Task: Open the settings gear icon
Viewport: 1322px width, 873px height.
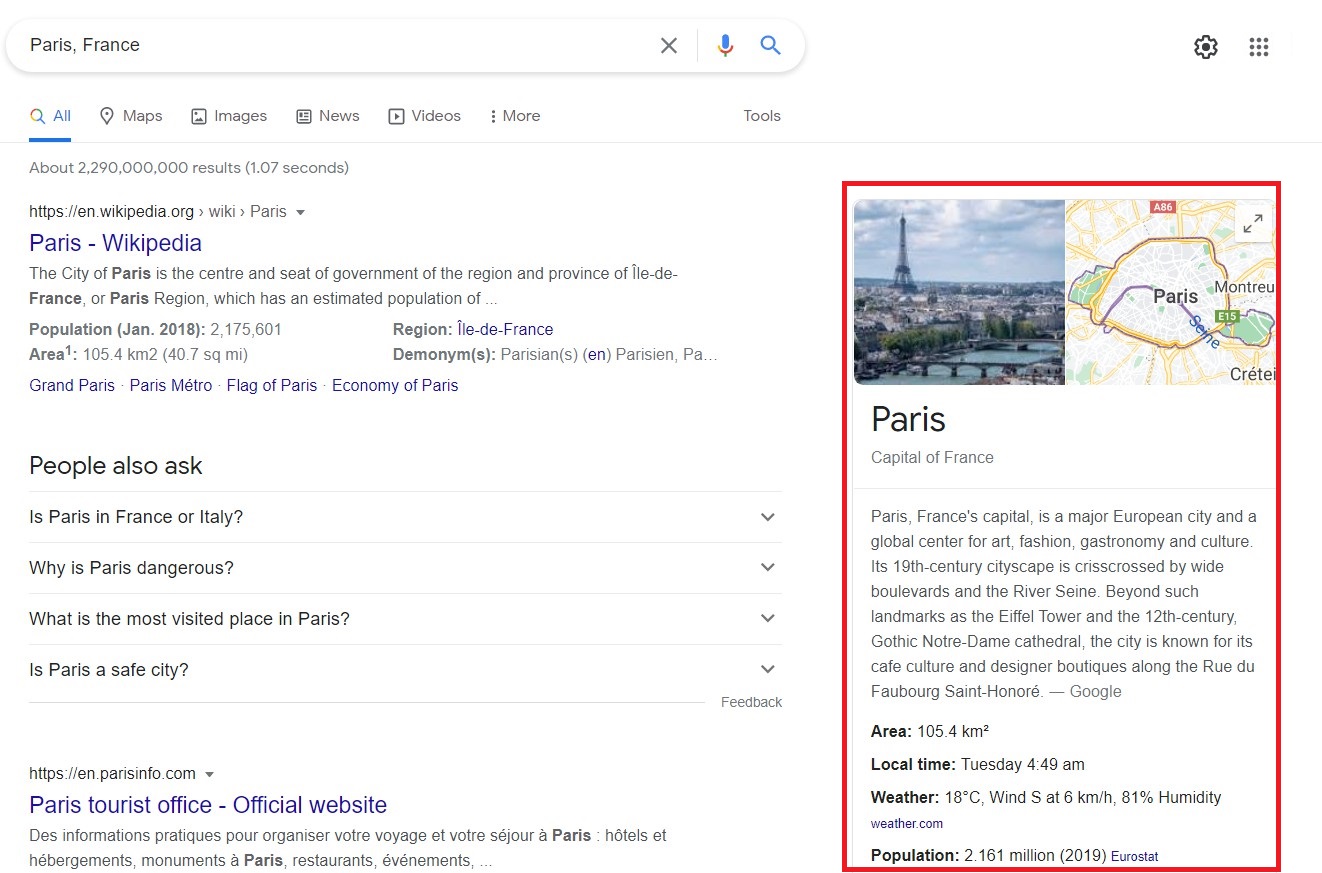Action: [1206, 47]
